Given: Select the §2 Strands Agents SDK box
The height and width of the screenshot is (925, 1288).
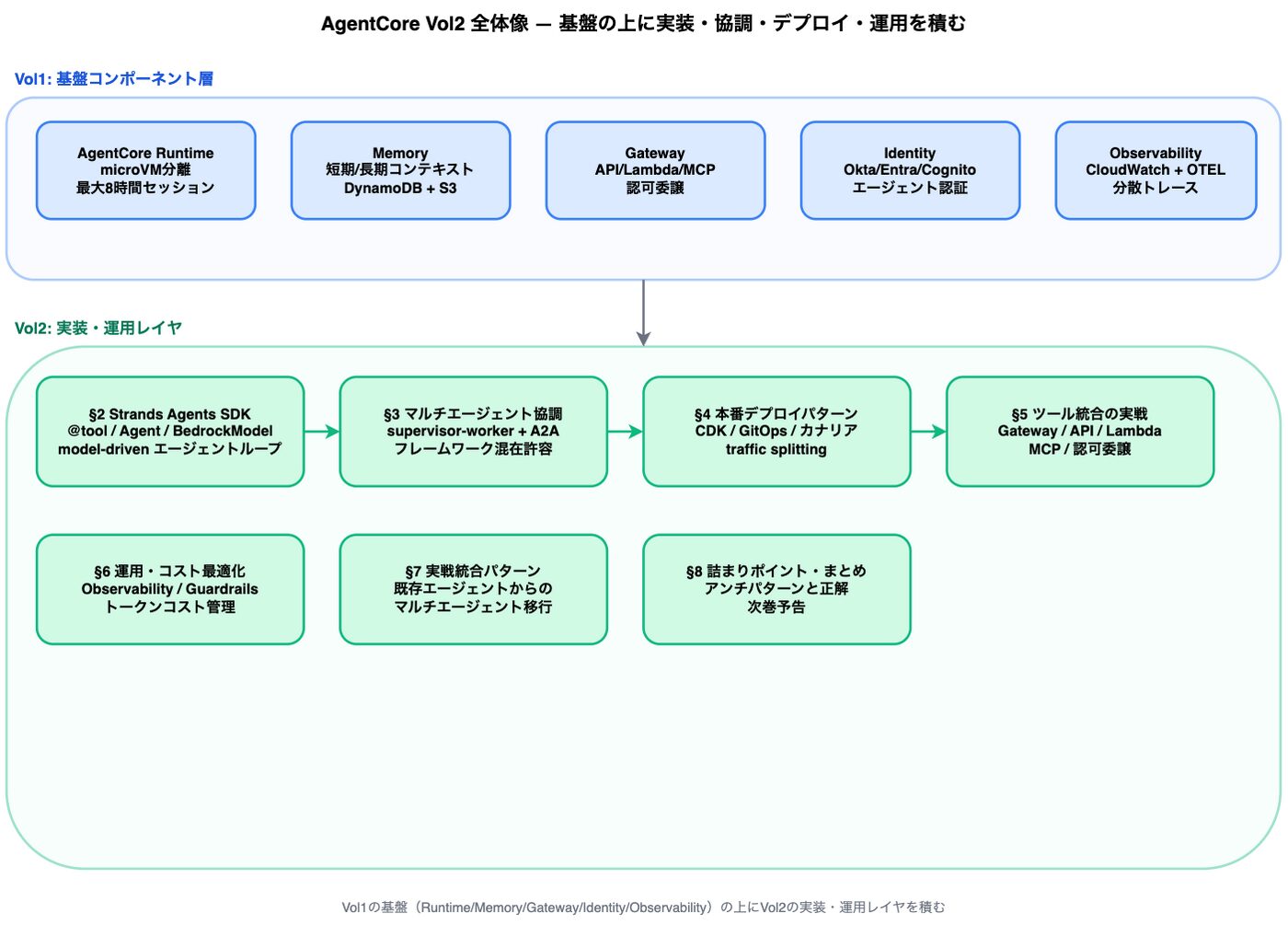Looking at the screenshot, I should [x=170, y=432].
